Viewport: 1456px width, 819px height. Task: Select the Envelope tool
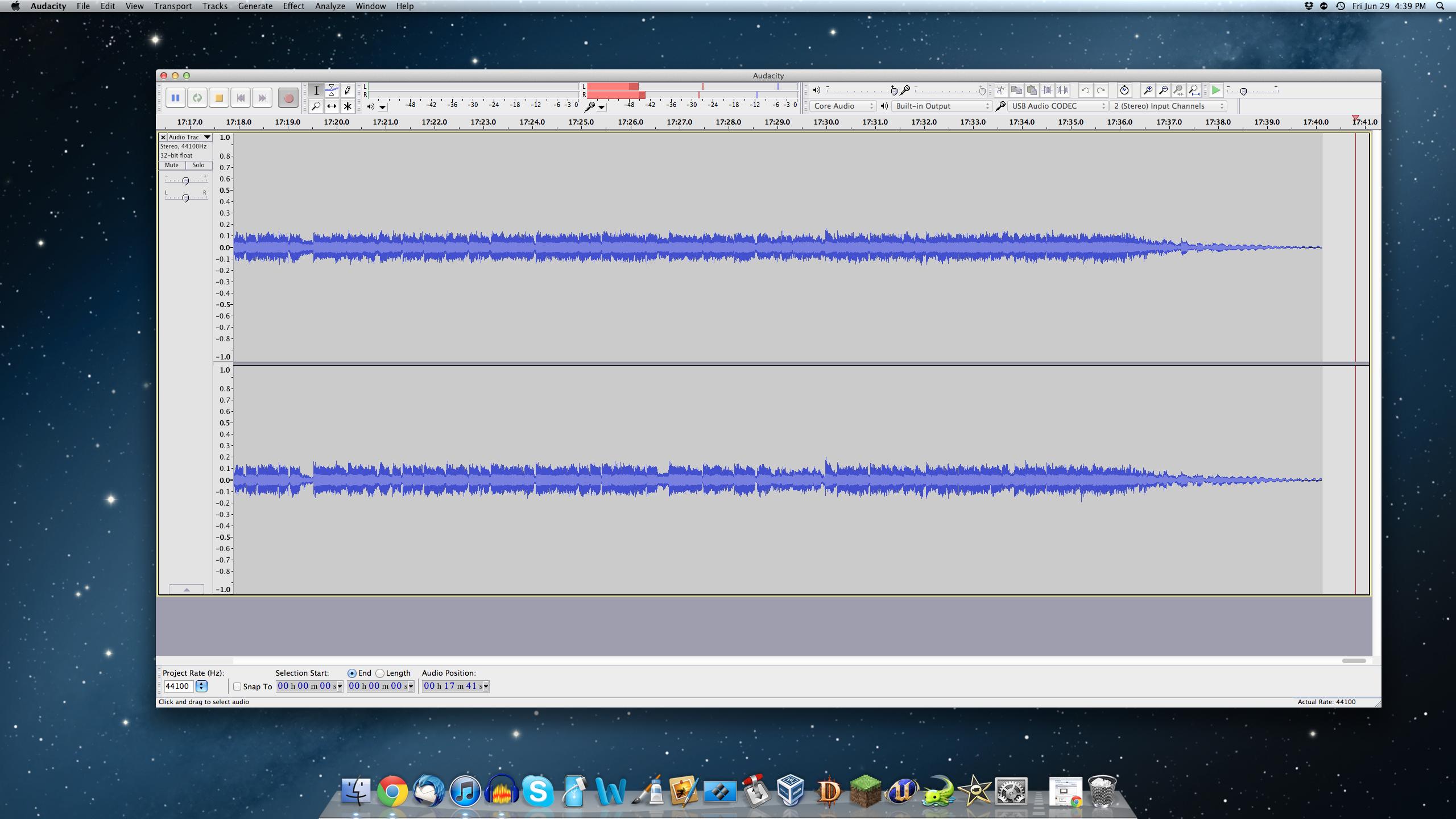tap(332, 90)
